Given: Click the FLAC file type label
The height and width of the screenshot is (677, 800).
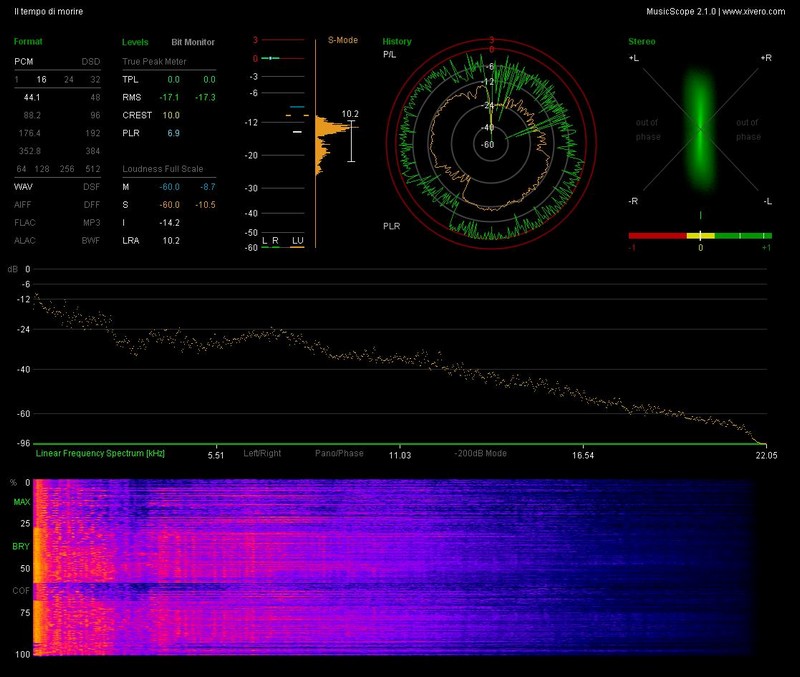Looking at the screenshot, I should pyautogui.click(x=25, y=222).
